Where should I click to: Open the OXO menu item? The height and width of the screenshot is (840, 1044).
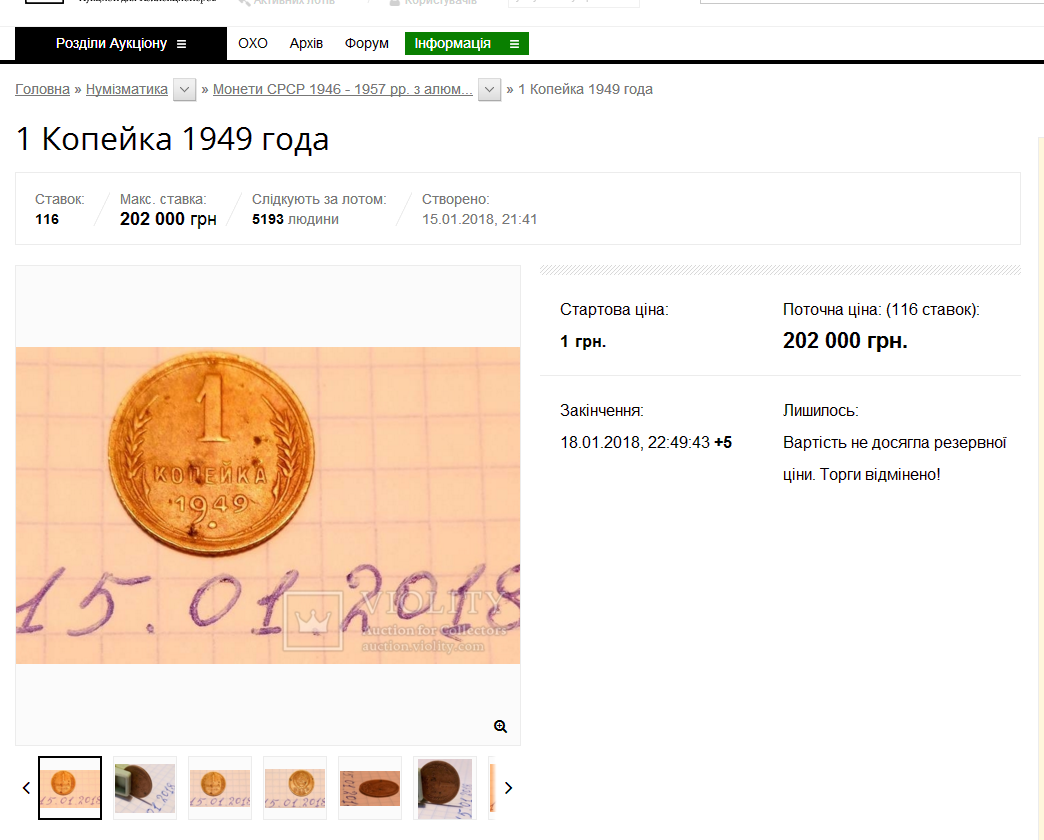pyautogui.click(x=253, y=44)
